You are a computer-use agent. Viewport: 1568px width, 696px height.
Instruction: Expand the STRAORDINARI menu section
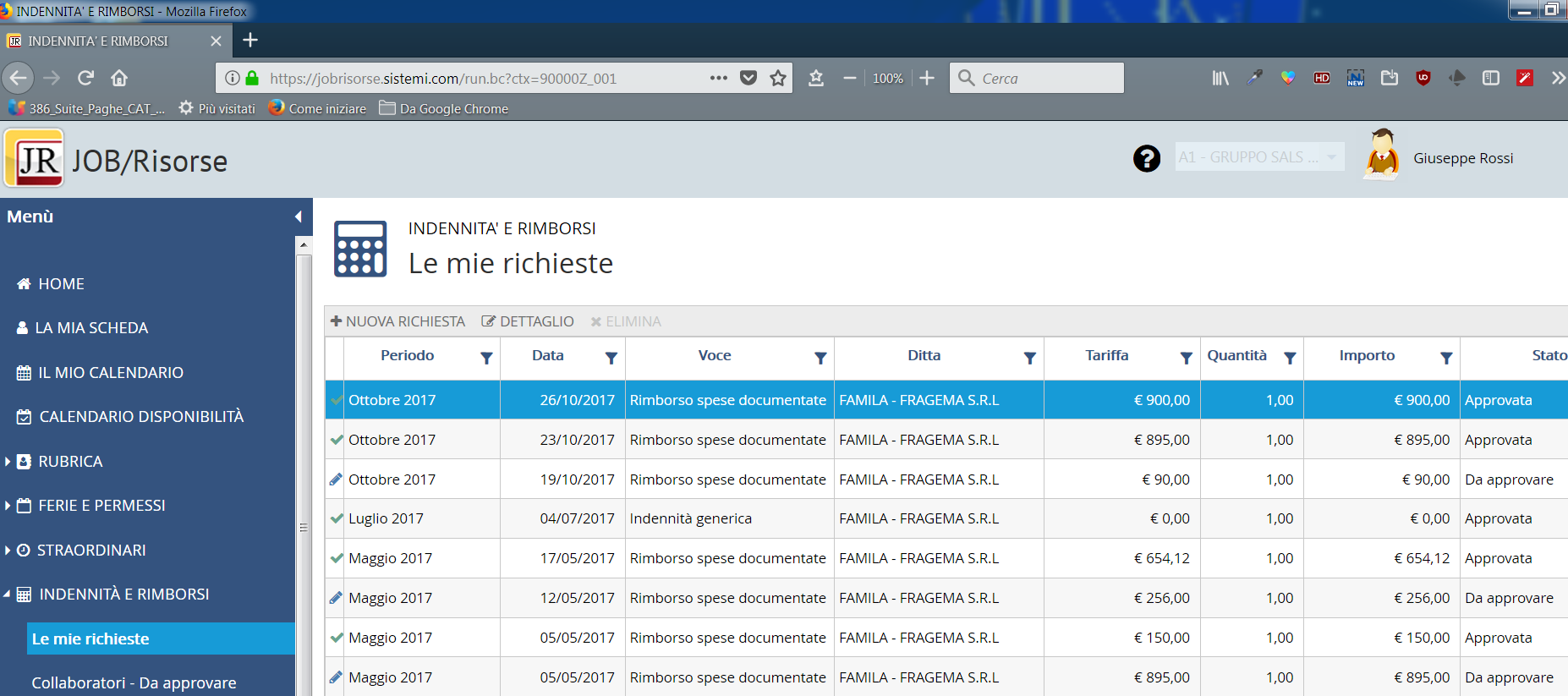[91, 551]
